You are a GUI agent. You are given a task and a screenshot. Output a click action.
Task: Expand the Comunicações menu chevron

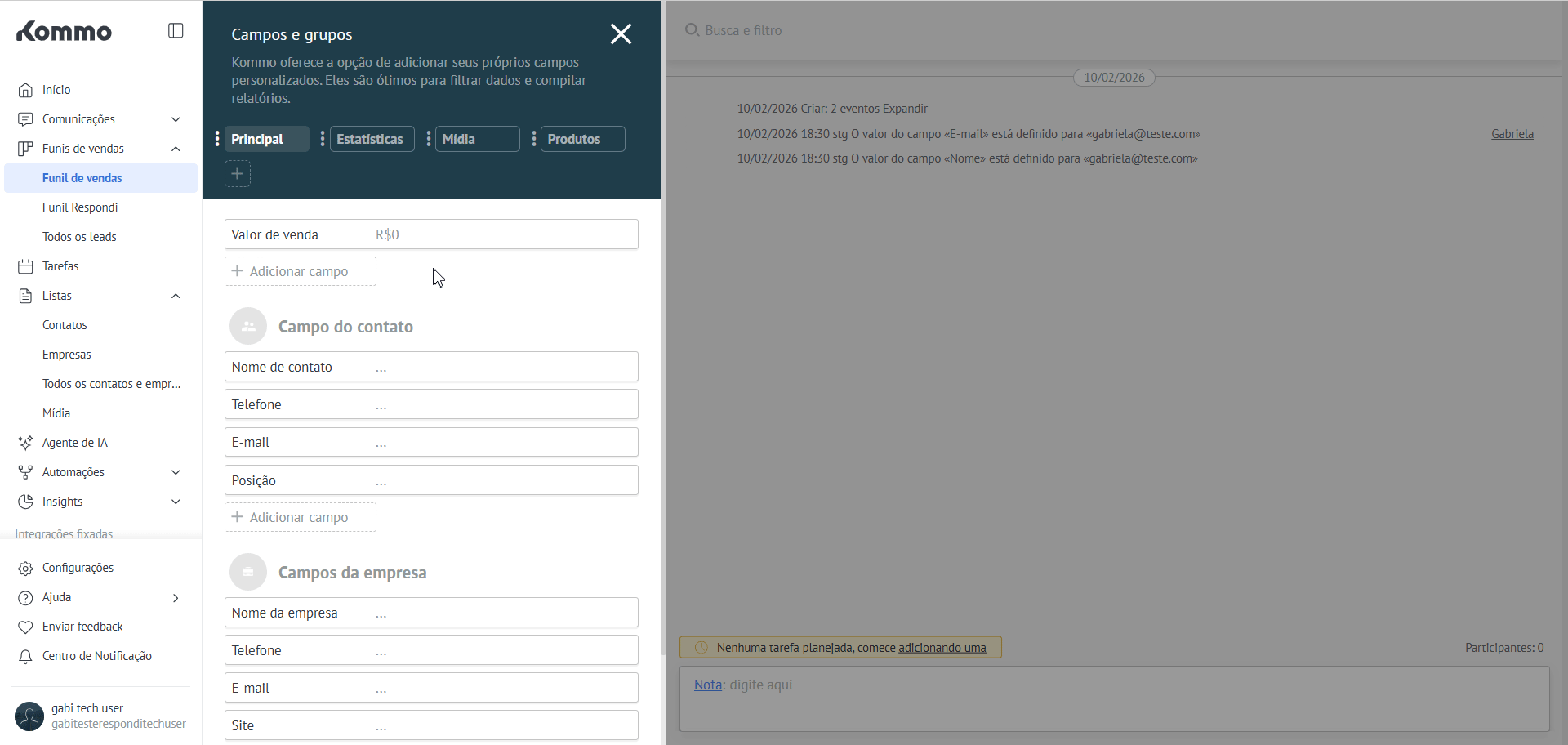click(176, 119)
